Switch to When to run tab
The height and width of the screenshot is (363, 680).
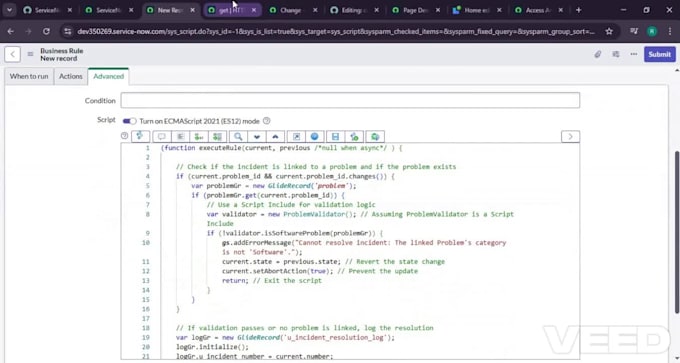[x=29, y=76]
